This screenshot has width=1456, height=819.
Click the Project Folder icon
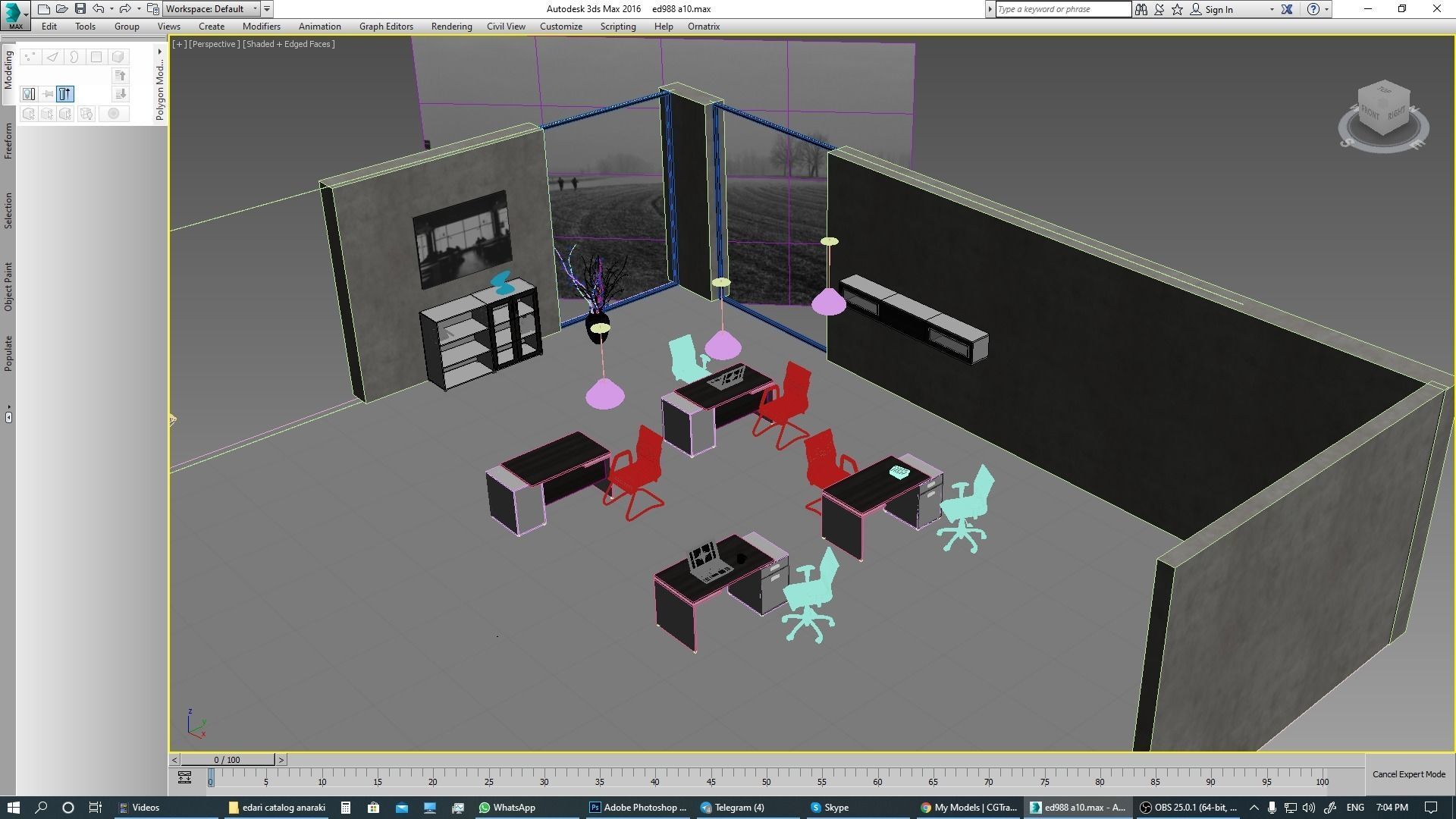click(153, 9)
